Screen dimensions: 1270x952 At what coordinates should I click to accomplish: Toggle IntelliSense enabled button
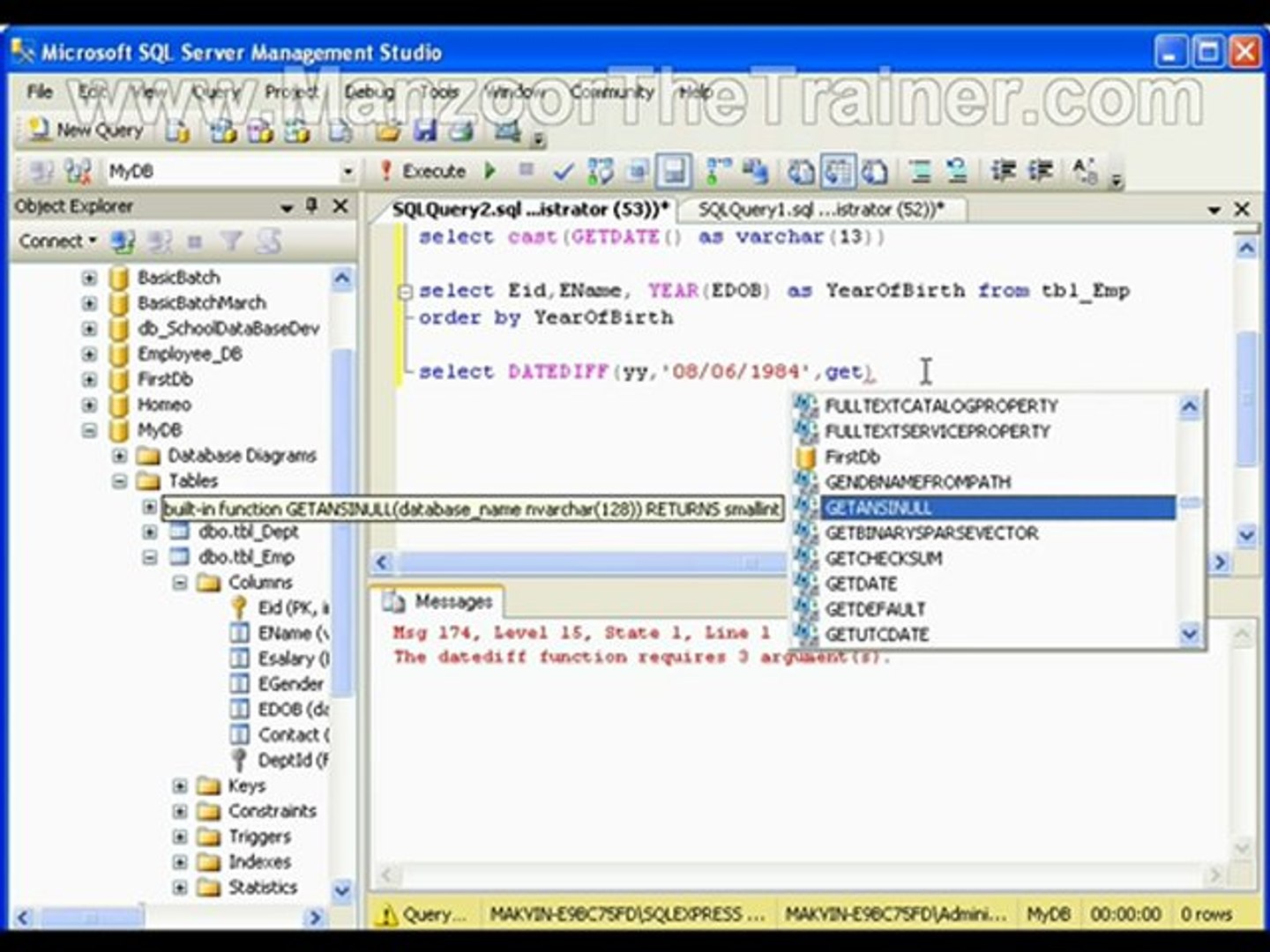click(674, 171)
